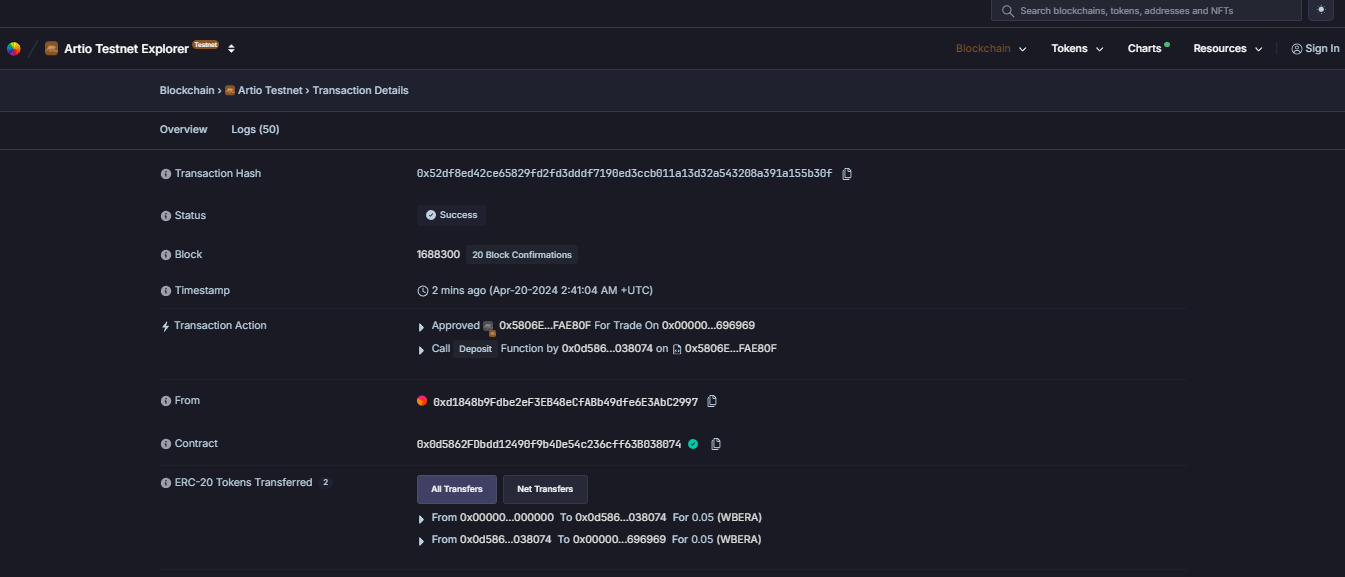Copy the Contract address
1345x577 pixels.
point(716,444)
